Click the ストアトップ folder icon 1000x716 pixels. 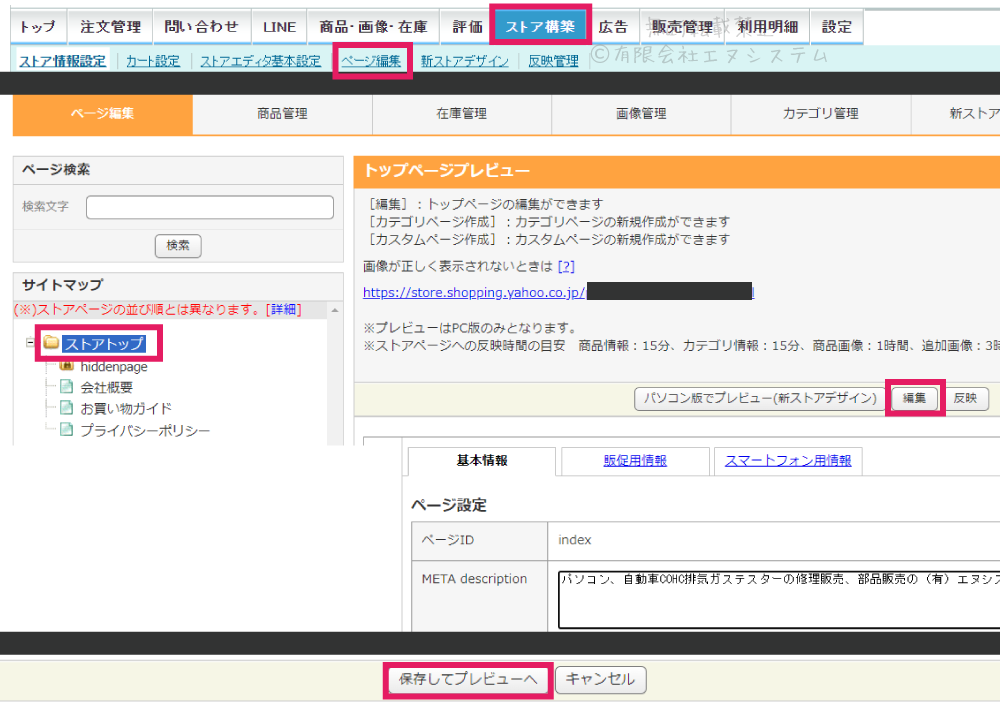[x=52, y=343]
